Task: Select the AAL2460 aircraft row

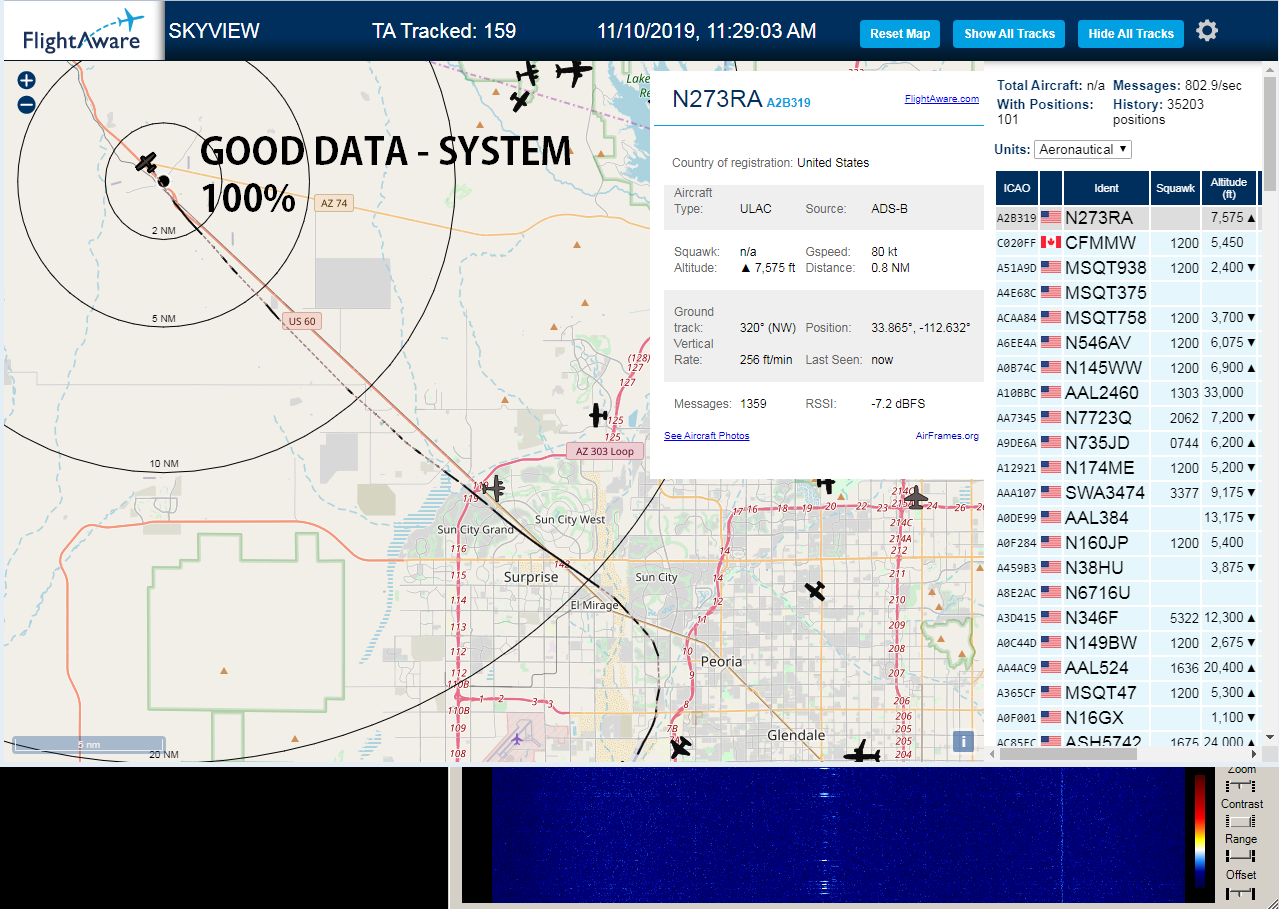Action: (x=1127, y=393)
